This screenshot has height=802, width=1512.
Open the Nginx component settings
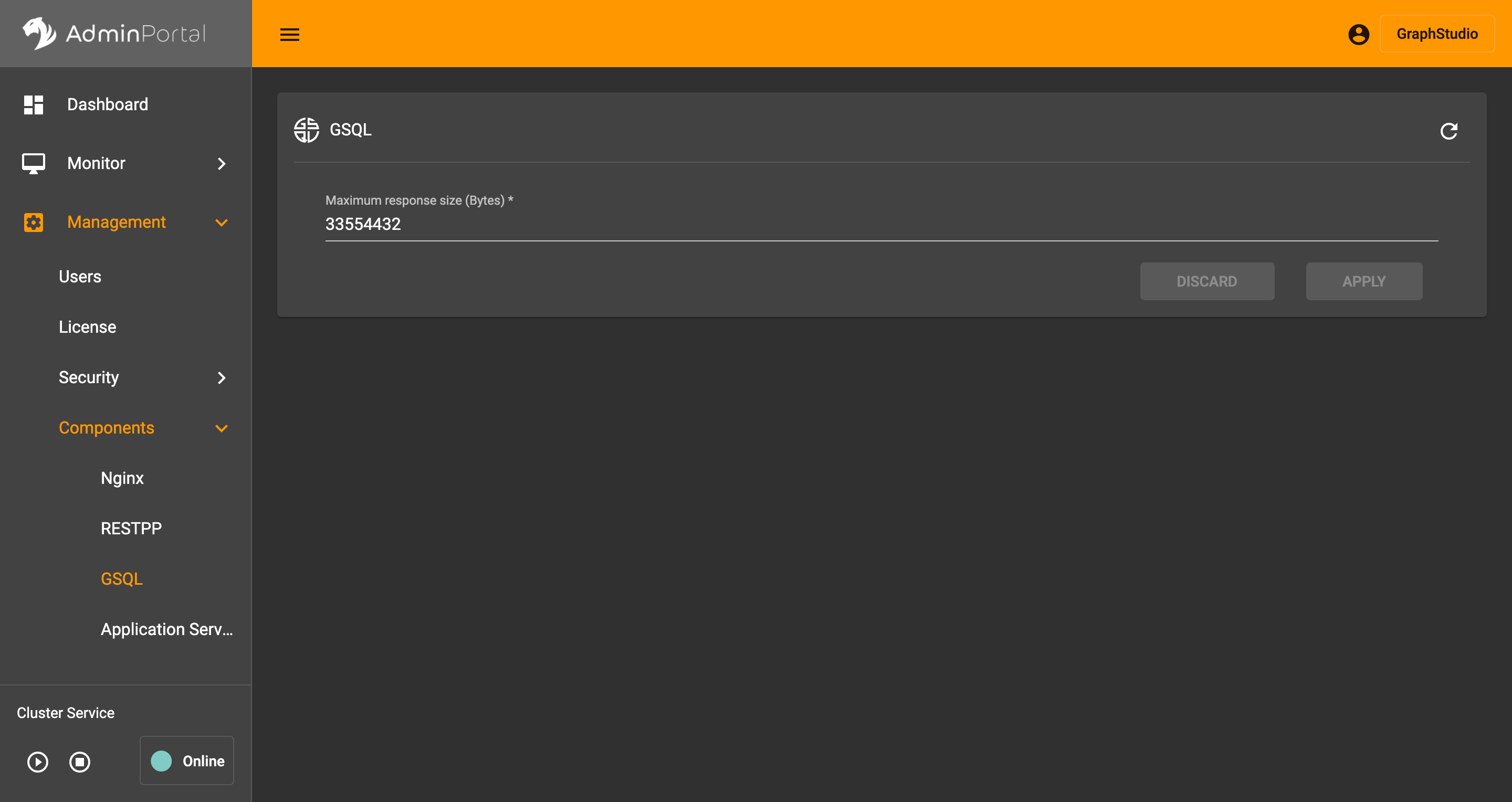[122, 478]
